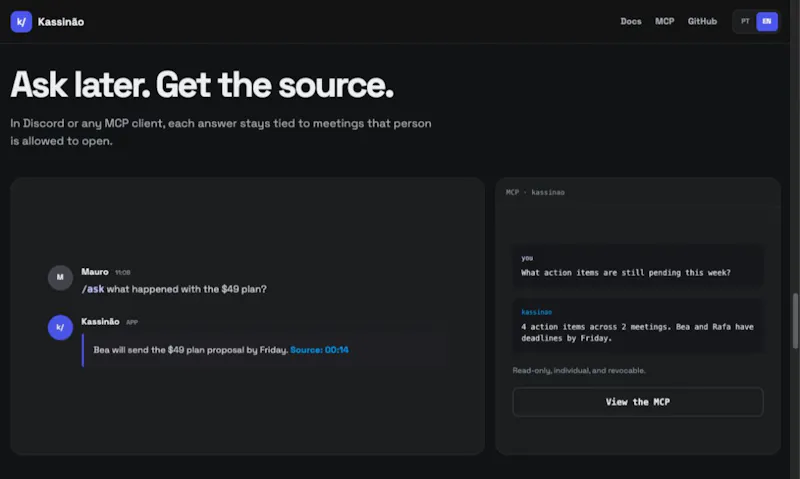Open the GitHub navigation link
This screenshot has width=800, height=479.
click(702, 21)
